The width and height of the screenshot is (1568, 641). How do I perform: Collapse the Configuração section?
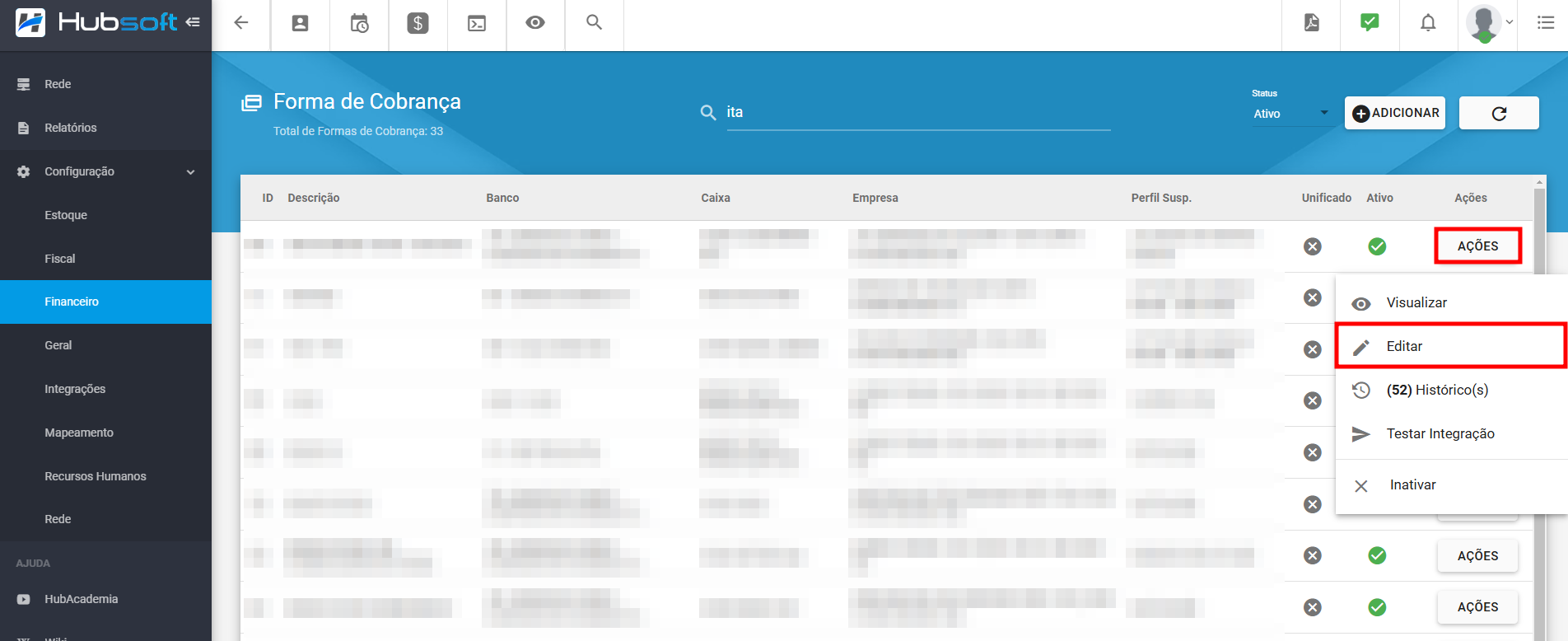point(105,171)
